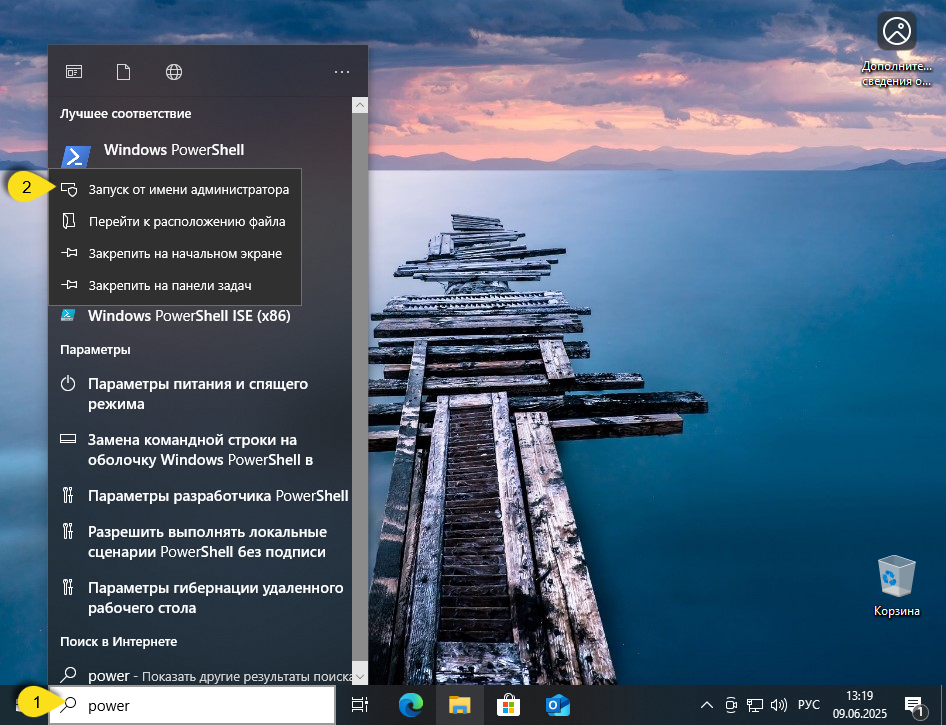Select the Web filter globe icon
Screen dimensions: 946x725
173,71
